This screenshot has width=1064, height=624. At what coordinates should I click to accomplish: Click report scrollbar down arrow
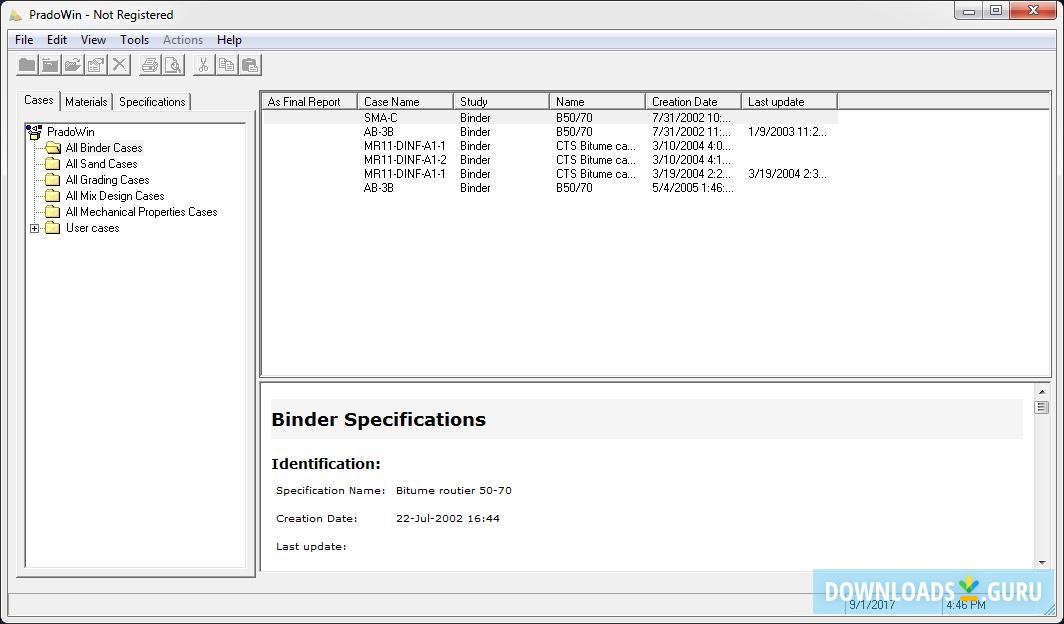click(x=1042, y=562)
